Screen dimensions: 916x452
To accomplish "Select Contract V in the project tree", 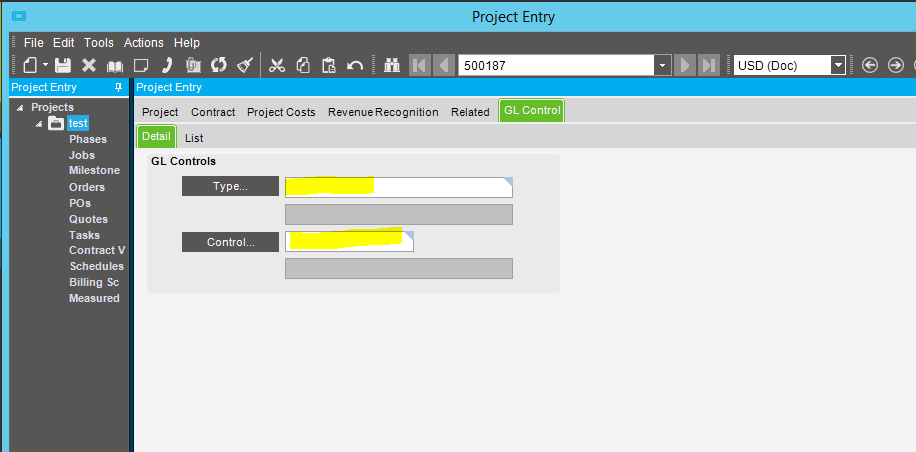I will (97, 250).
